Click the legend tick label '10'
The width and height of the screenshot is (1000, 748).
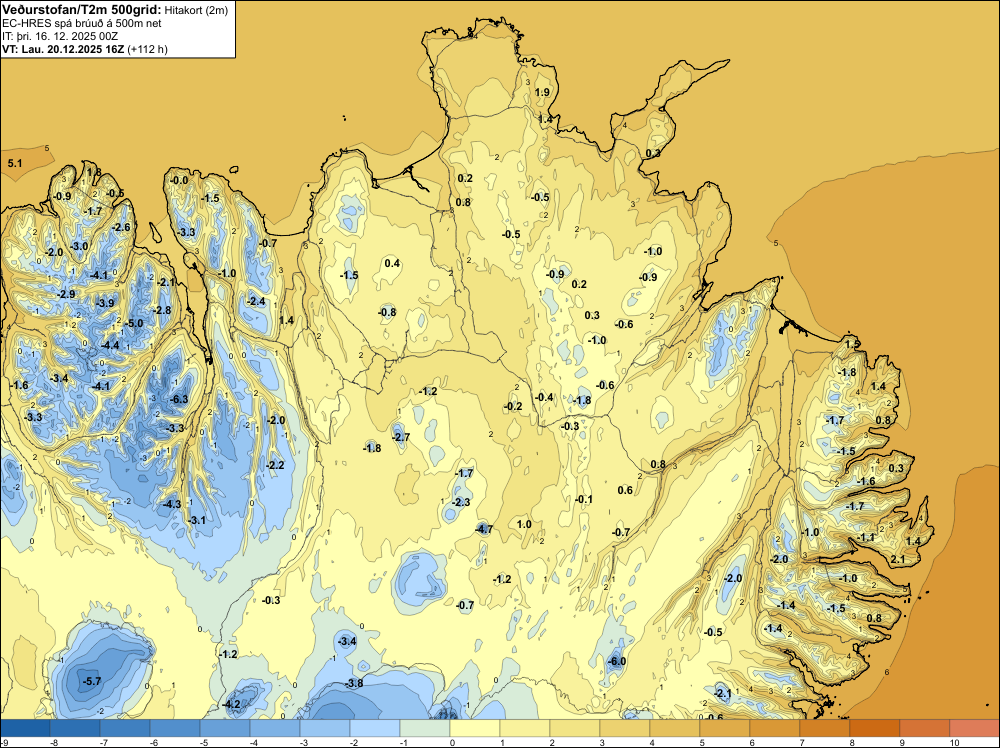[x=954, y=742]
